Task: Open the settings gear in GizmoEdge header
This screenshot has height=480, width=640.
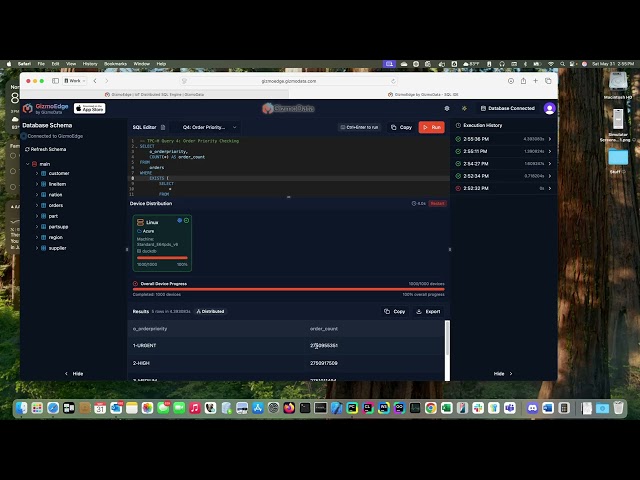Action: coord(447,108)
